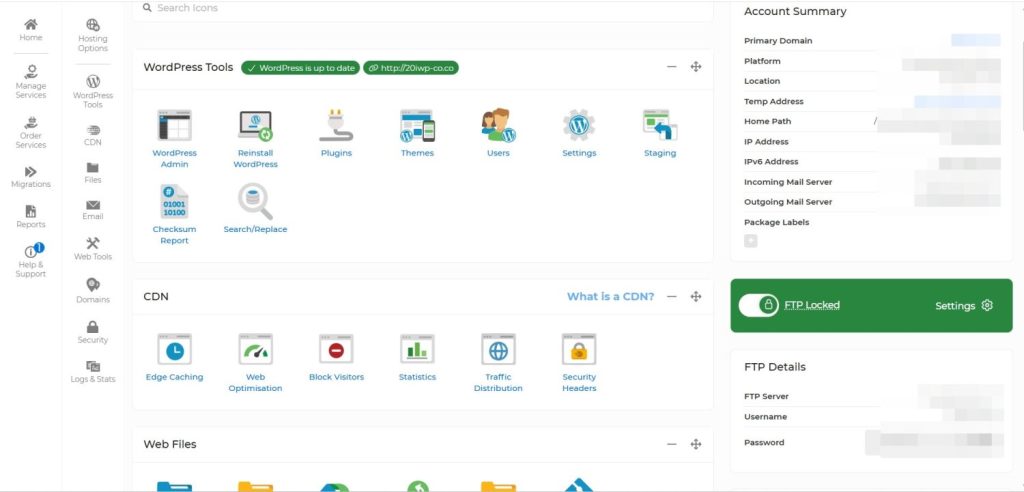Screen dimensions: 1024x492
Task: Jump to Files section in sidebar
Action: (x=93, y=173)
